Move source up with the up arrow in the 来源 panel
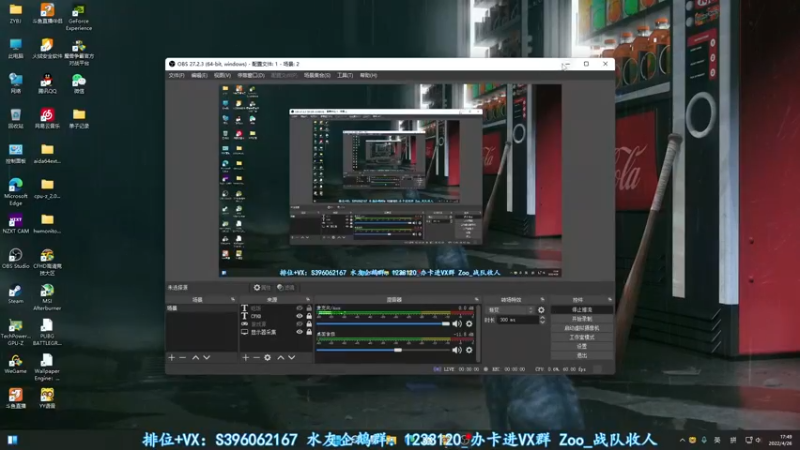800x450 pixels. coord(281,358)
